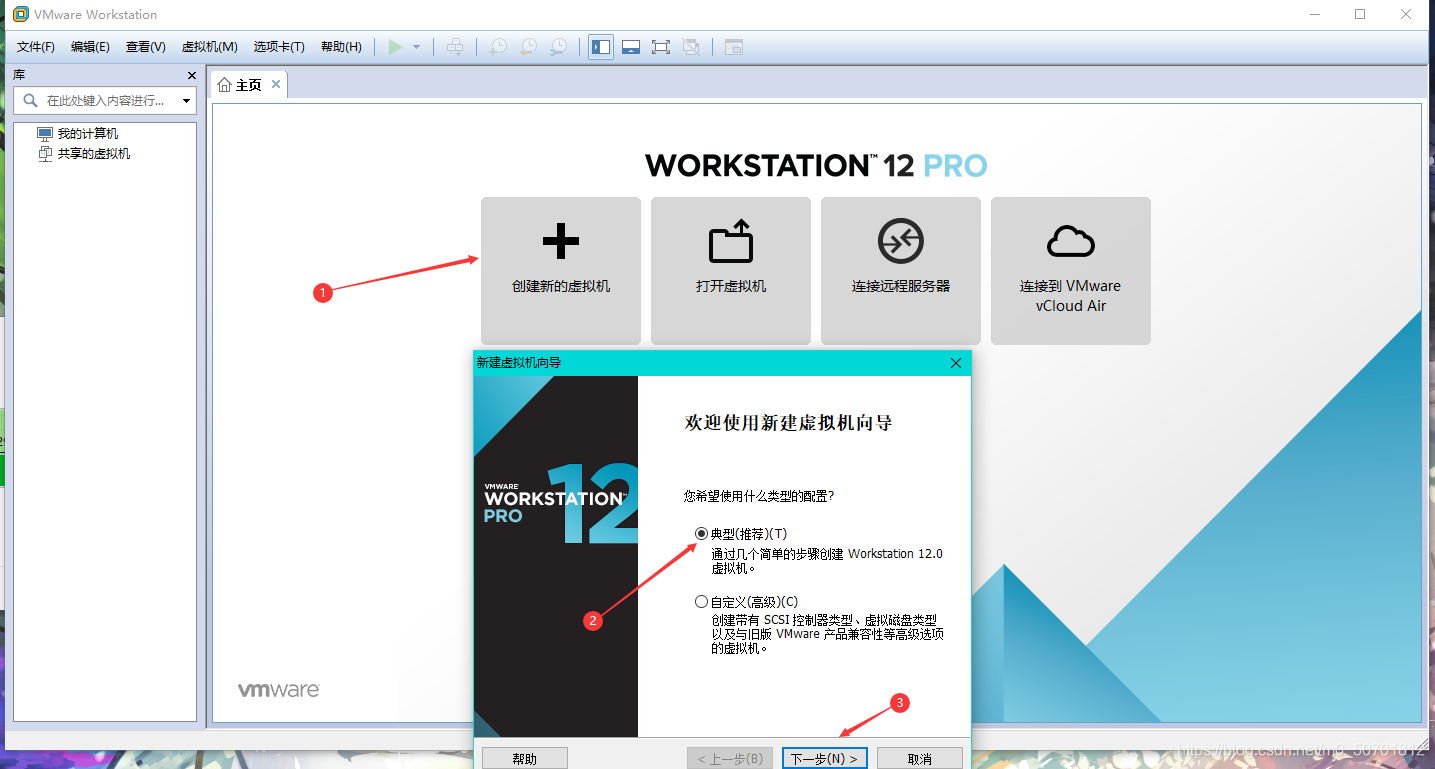Click the full screen mode icon
Image resolution: width=1435 pixels, height=769 pixels.
pyautogui.click(x=660, y=47)
